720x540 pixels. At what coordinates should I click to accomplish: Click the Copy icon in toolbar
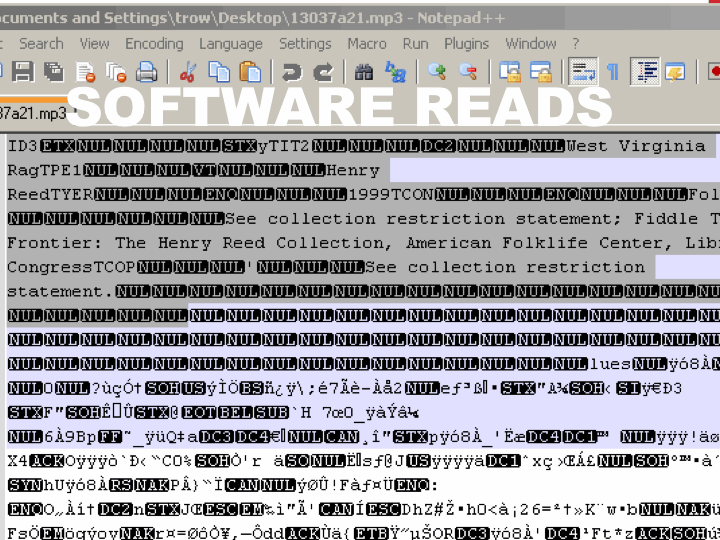(219, 72)
